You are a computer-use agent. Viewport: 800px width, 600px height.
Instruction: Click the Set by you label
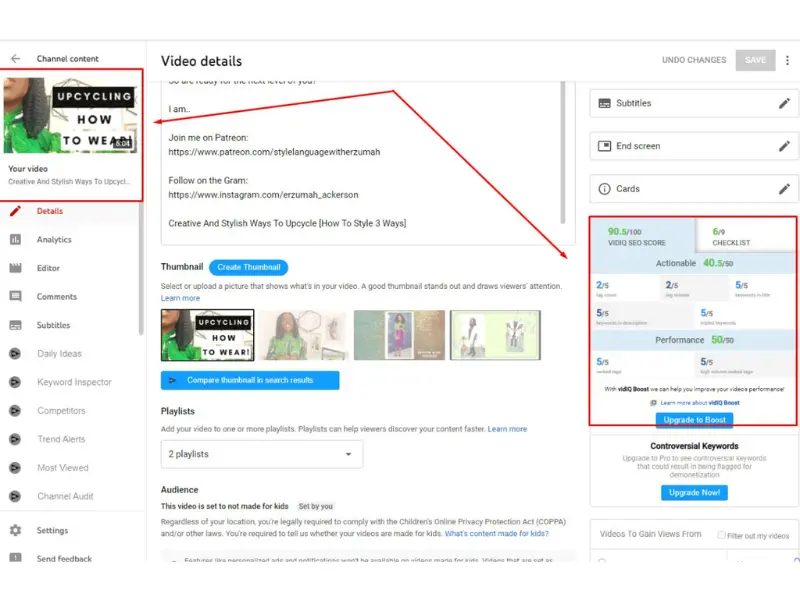click(315, 507)
